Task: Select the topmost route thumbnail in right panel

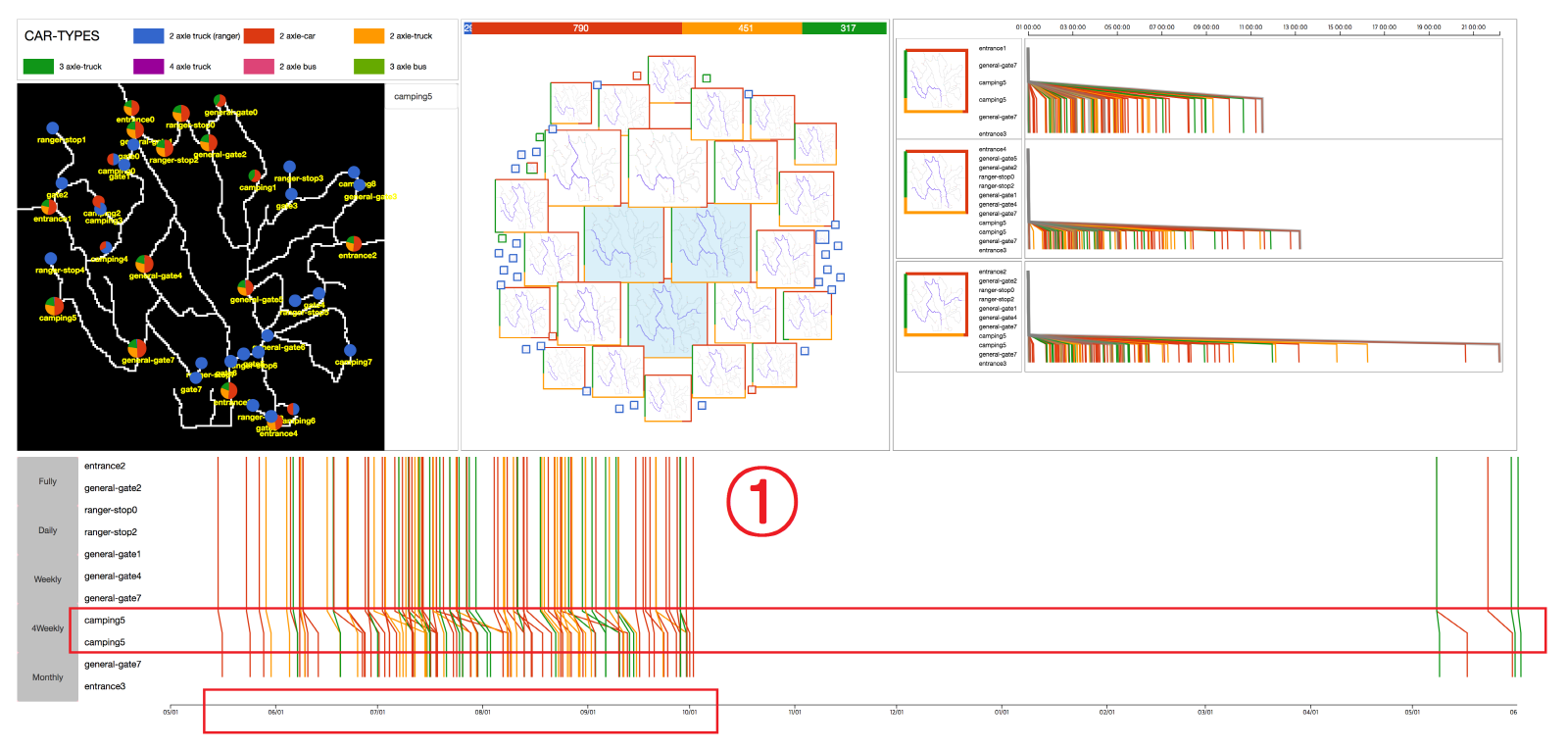Action: pos(936,80)
